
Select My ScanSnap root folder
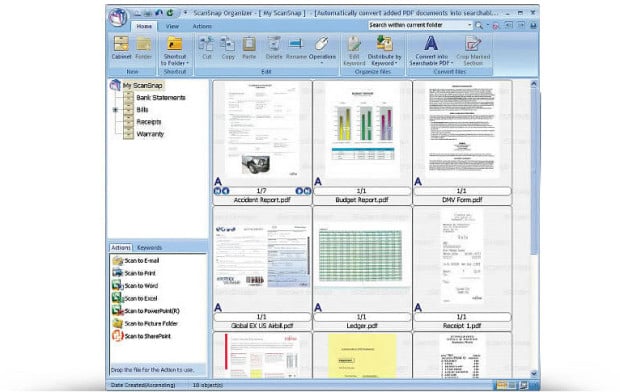coord(142,85)
